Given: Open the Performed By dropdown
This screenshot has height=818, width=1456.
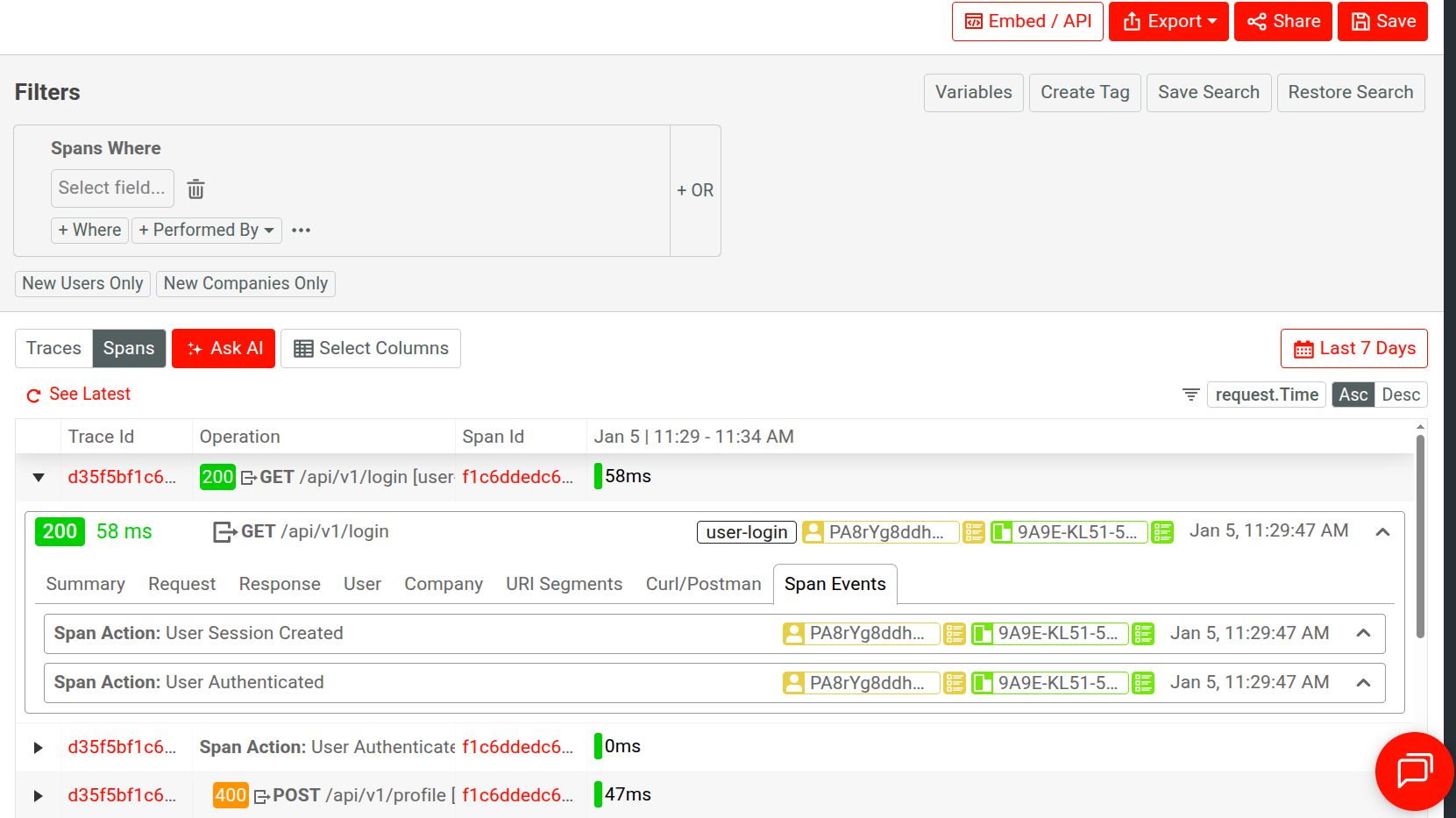Looking at the screenshot, I should (x=207, y=230).
